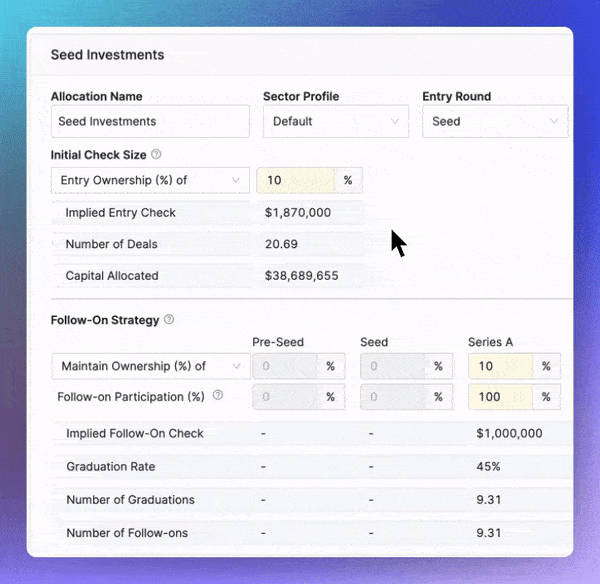
Task: Click the Implied Follow-On Check value $1,000,000
Action: coord(509,433)
